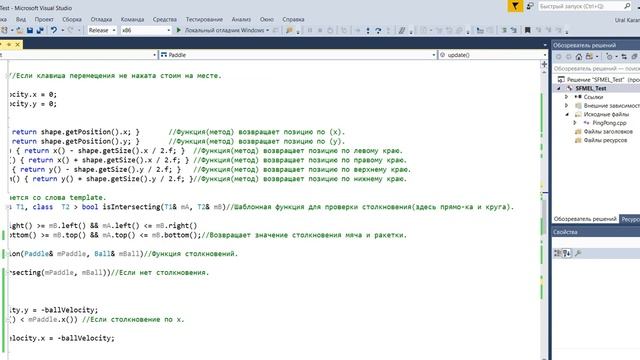Collapse the Исходные файлы folder
640x360 pixels.
click(567, 114)
